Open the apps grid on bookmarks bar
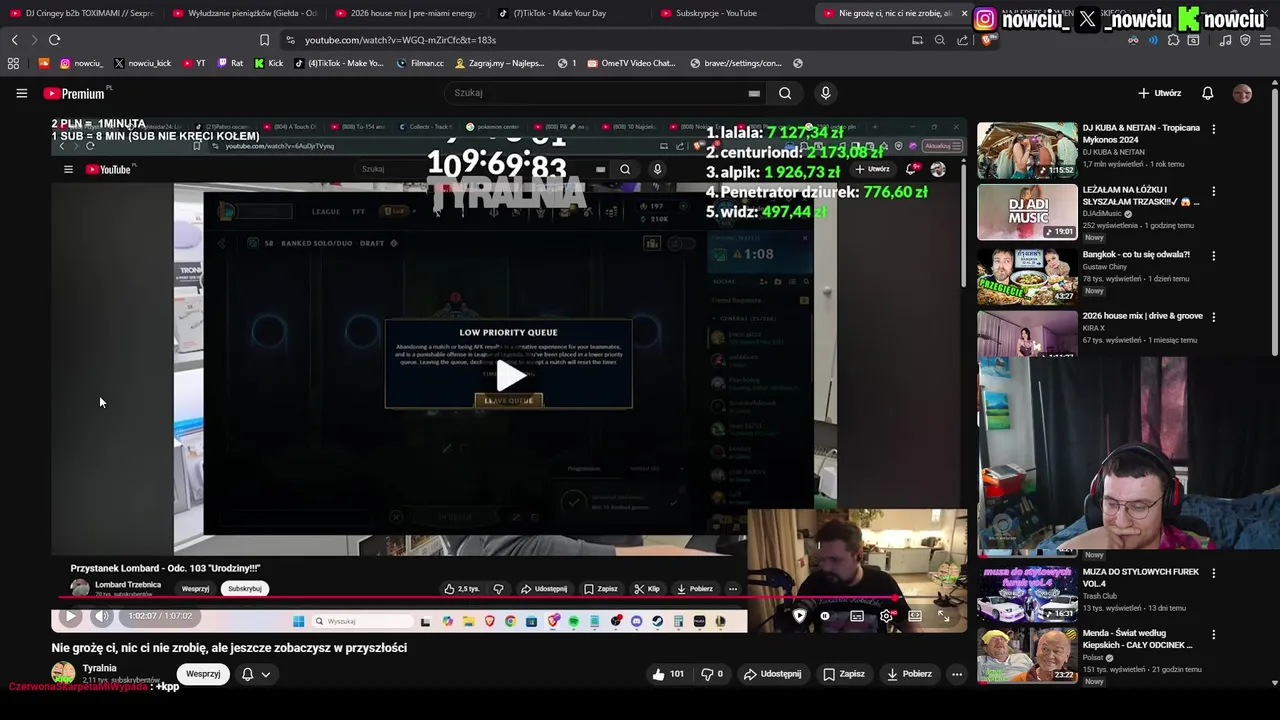This screenshot has height=720, width=1280. coord(13,63)
